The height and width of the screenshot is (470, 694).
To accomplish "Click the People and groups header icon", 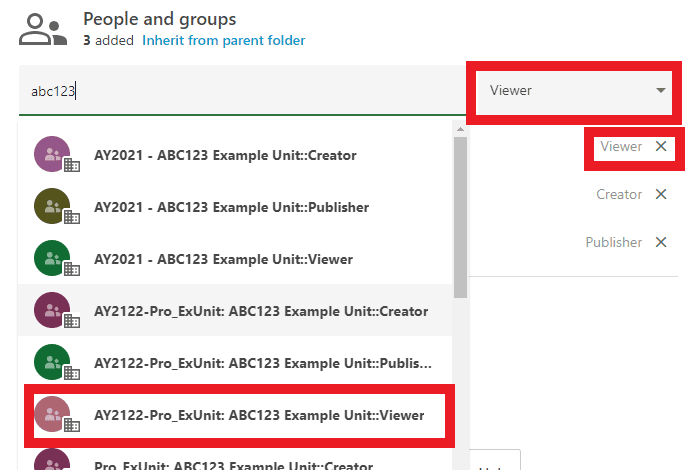I will (x=41, y=30).
